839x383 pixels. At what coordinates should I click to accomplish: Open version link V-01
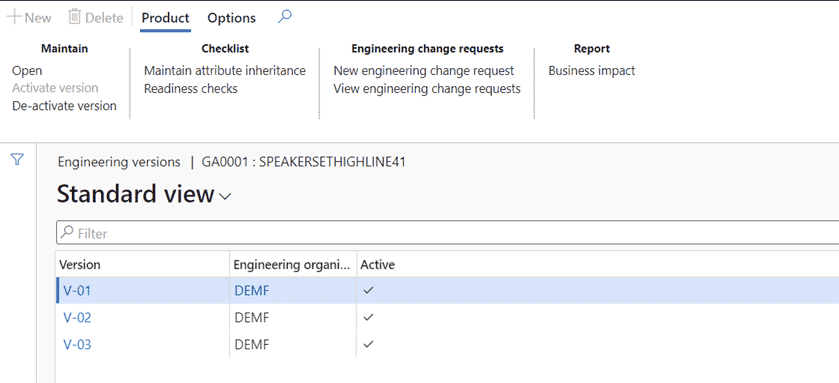[x=77, y=290]
